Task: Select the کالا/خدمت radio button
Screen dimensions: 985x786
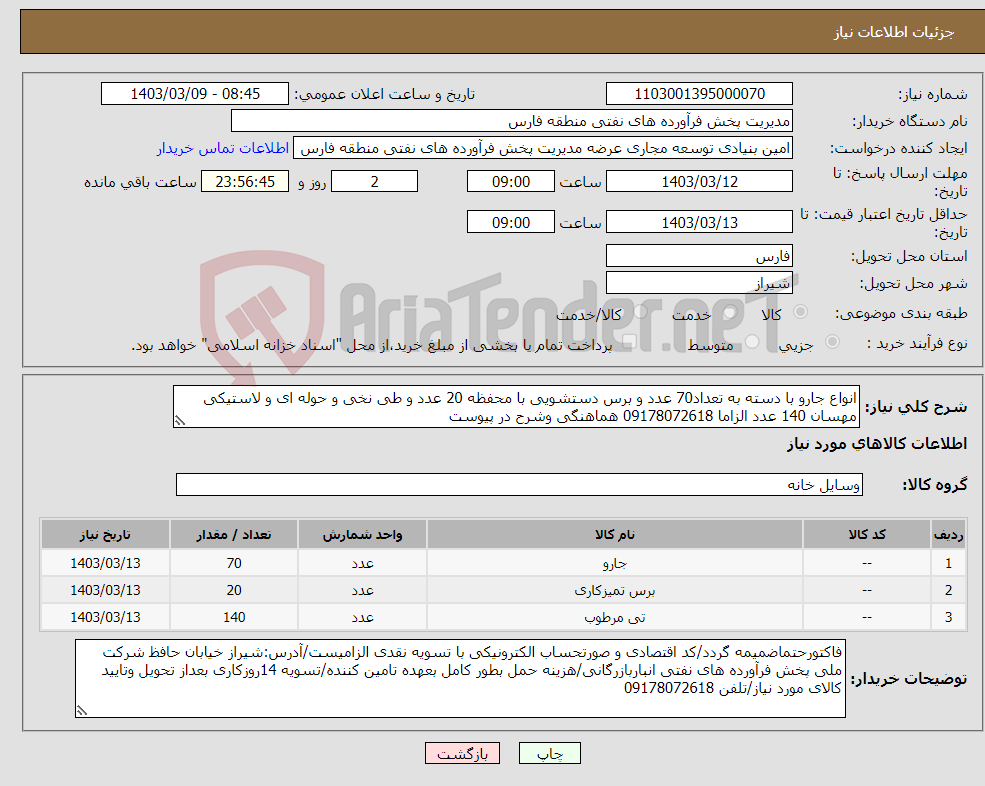Action: [x=640, y=312]
